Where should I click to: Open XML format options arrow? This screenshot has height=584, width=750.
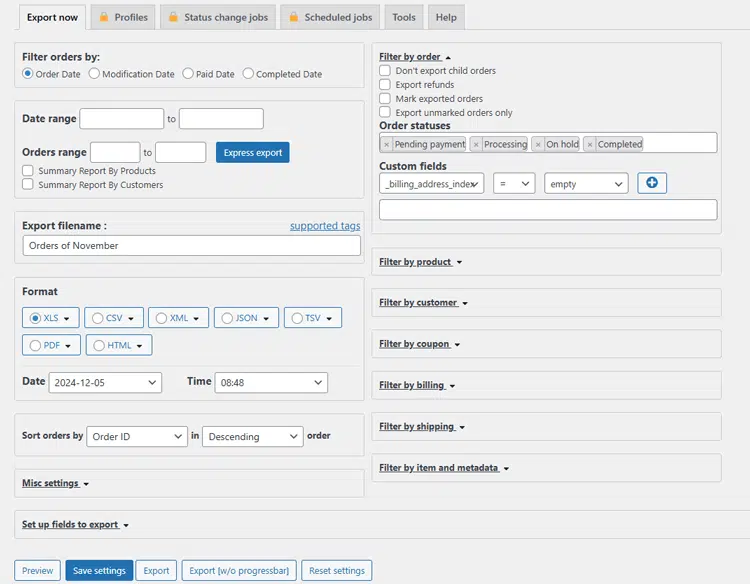[196, 319]
